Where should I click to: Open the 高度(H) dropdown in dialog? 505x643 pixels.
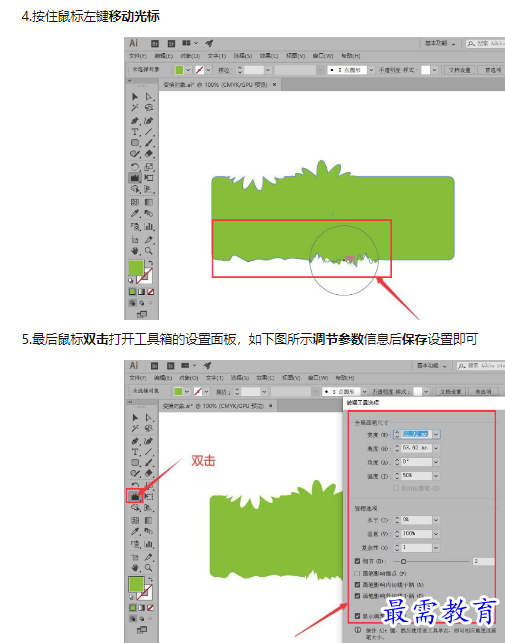coord(436,448)
